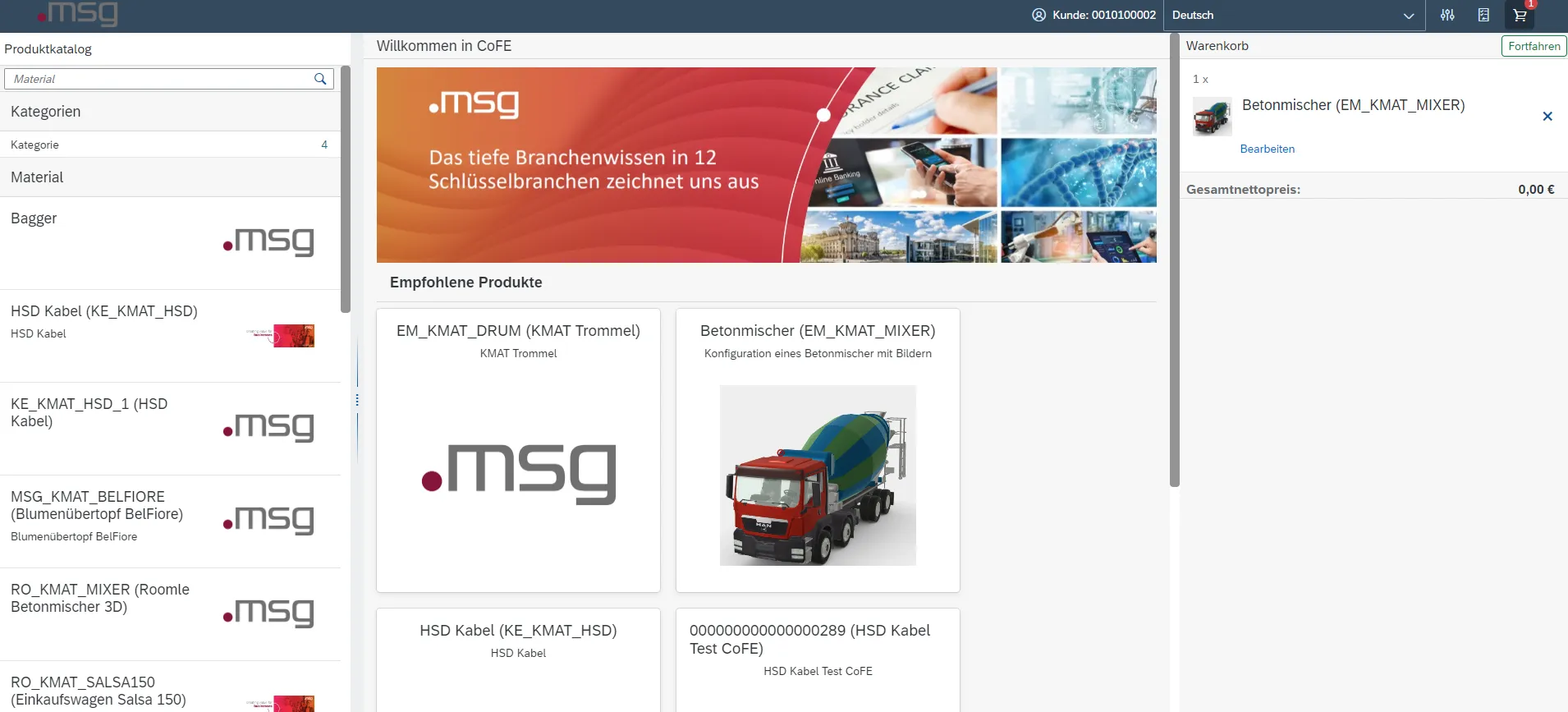
Task: Click the splitter handle between catalog and content
Action: 357,400
